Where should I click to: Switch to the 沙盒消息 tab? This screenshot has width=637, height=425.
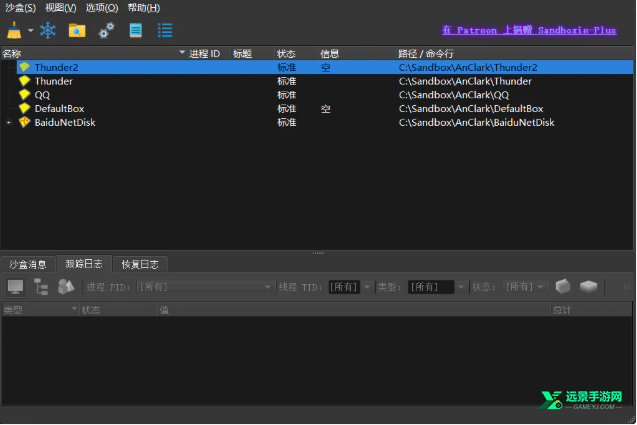[28, 265]
